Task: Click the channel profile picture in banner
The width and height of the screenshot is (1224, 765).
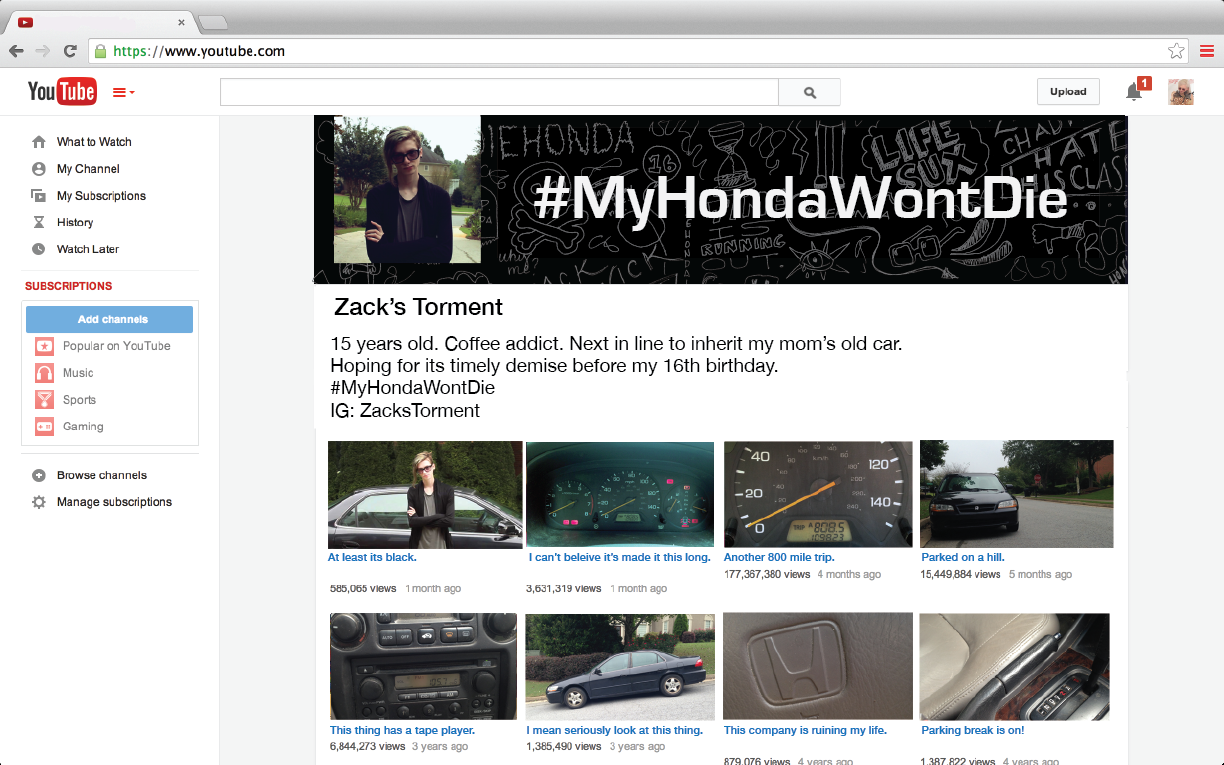Action: (x=407, y=189)
